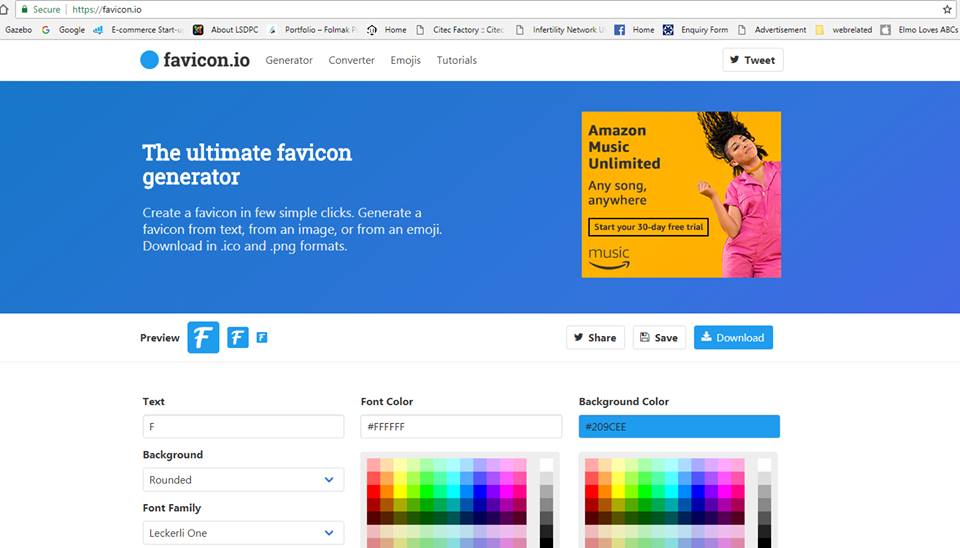
Task: Click the Text input field containing F
Action: (243, 427)
